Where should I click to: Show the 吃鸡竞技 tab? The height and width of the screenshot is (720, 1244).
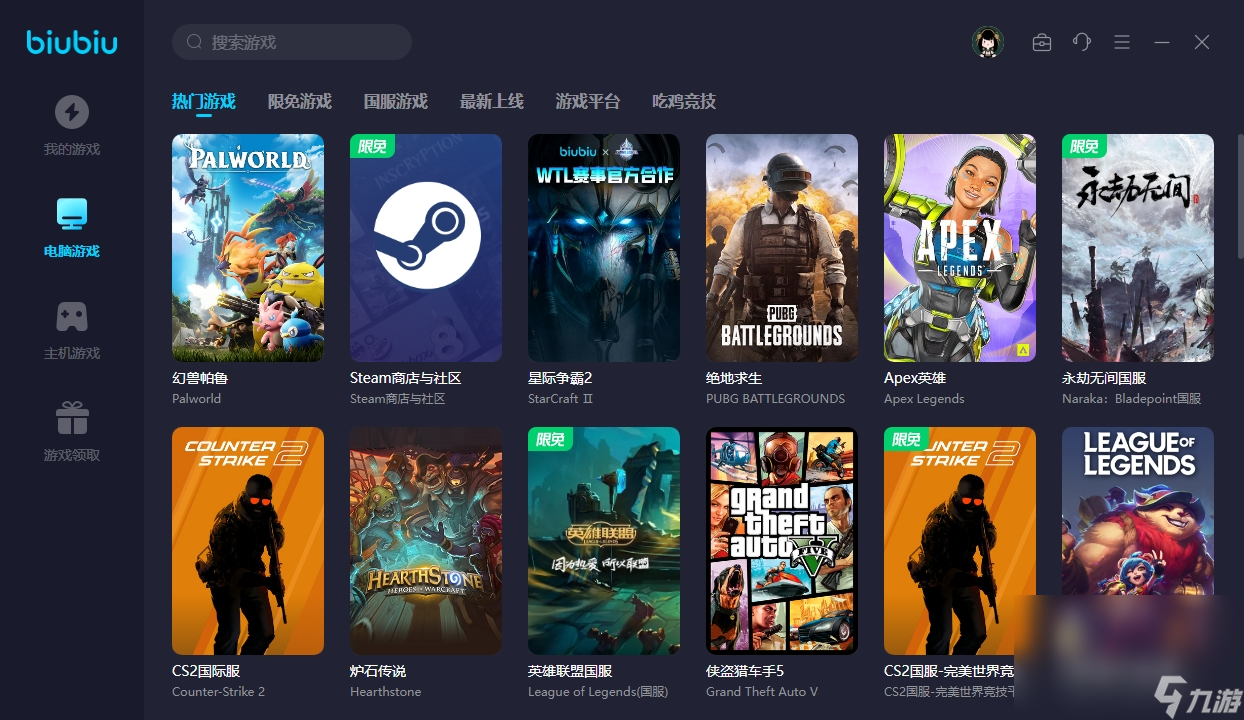click(684, 101)
